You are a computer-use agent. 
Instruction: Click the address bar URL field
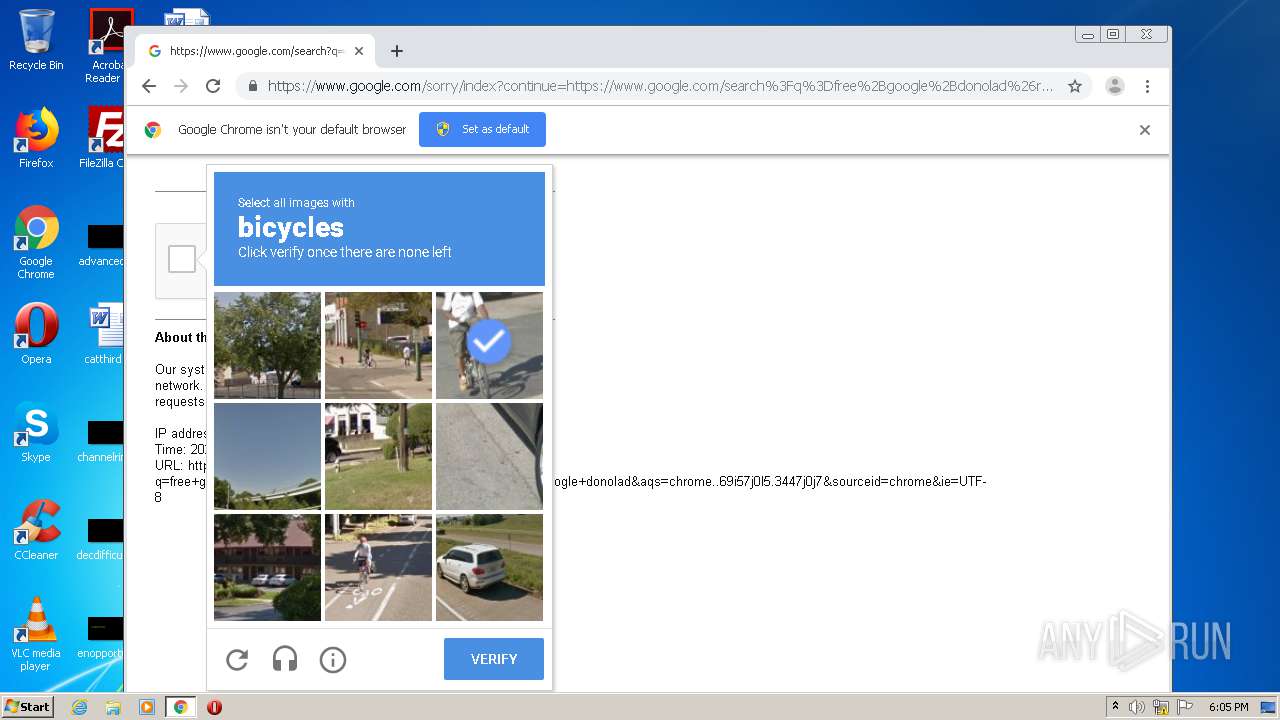point(660,86)
